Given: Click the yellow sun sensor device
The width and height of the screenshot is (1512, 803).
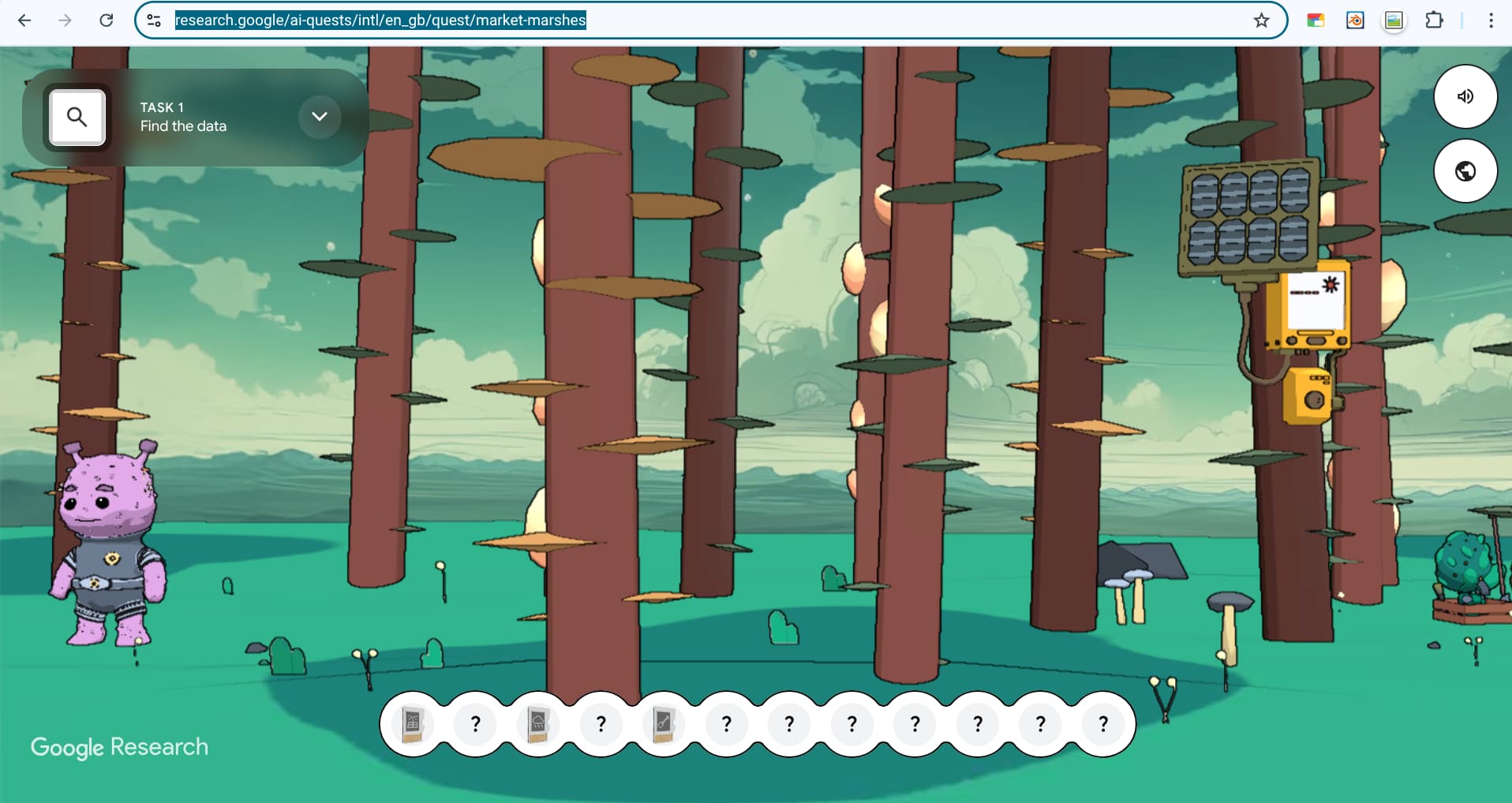Looking at the screenshot, I should click(x=1308, y=309).
